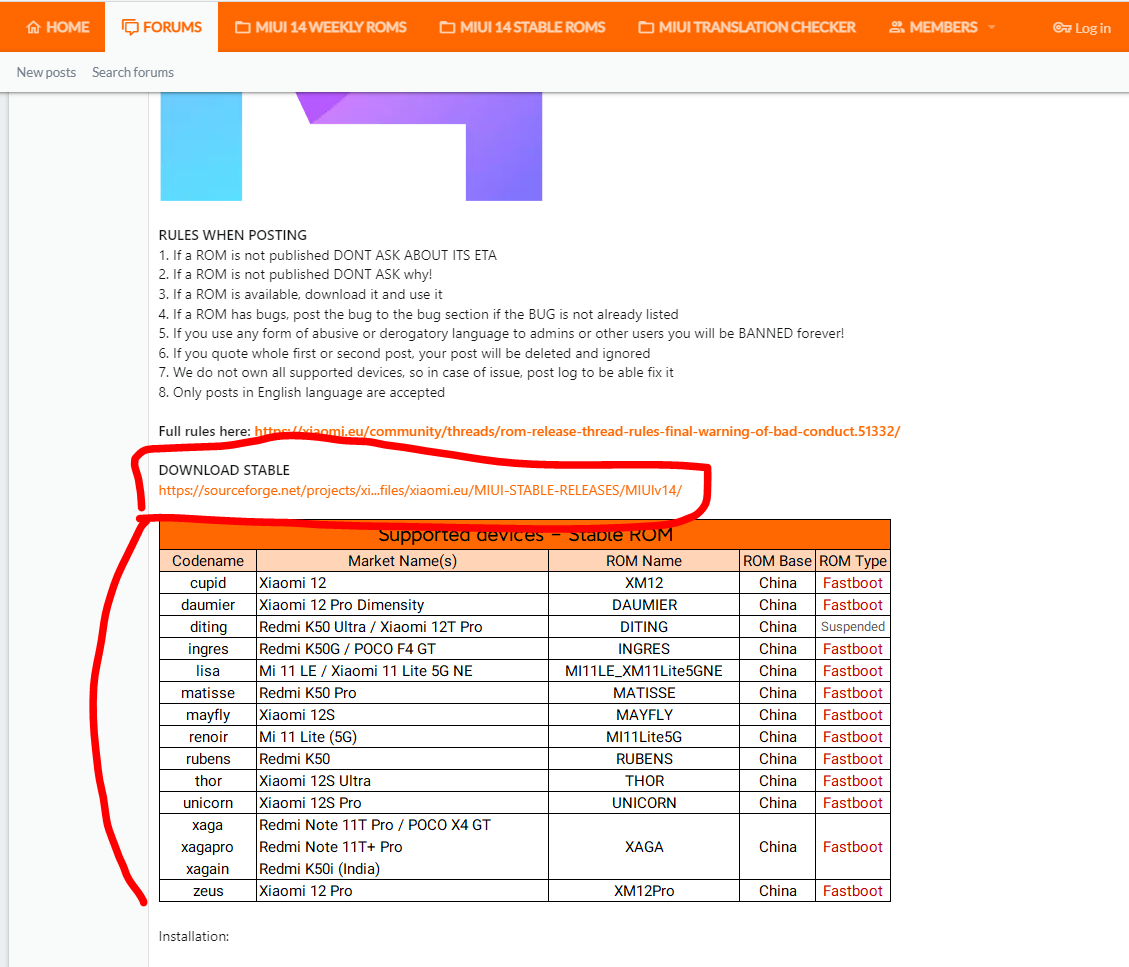1129x967 pixels.
Task: Click the XM12 ROM name cell
Action: (x=644, y=583)
